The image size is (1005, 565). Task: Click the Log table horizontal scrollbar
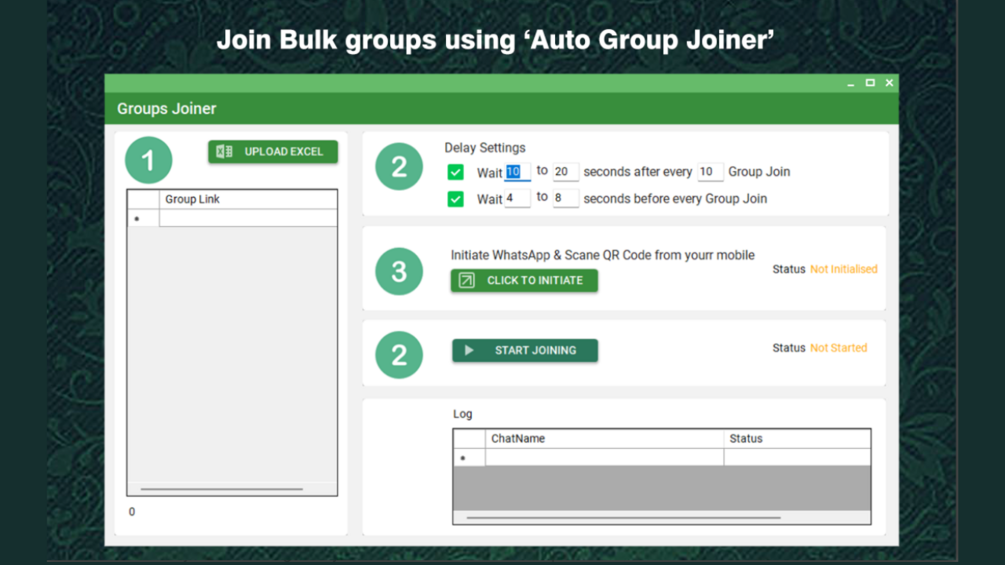[x=624, y=518]
